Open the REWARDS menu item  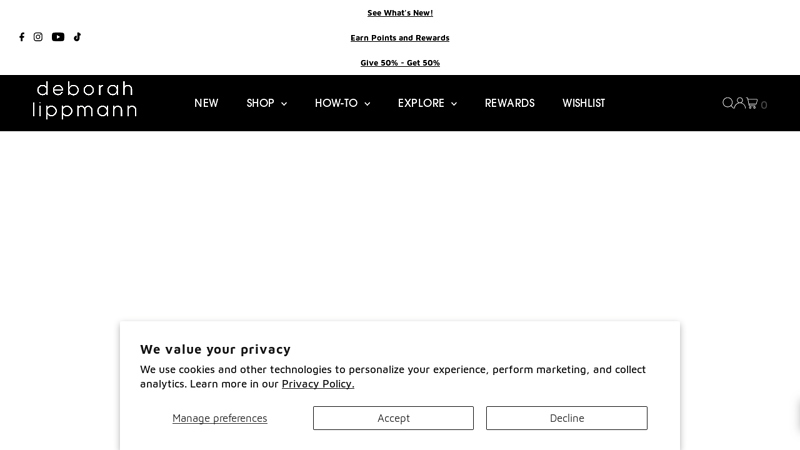pyautogui.click(x=510, y=103)
